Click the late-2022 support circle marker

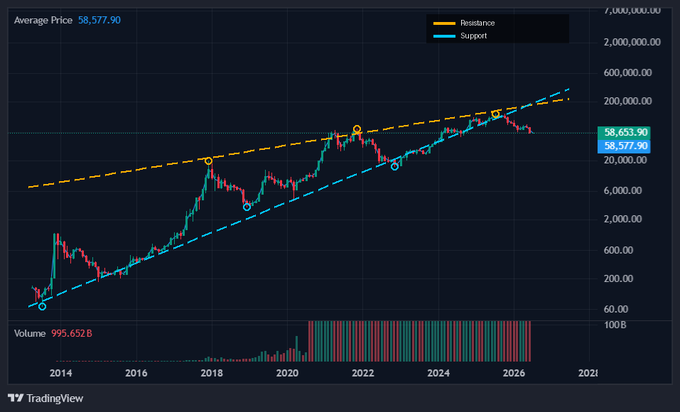pyautogui.click(x=395, y=167)
